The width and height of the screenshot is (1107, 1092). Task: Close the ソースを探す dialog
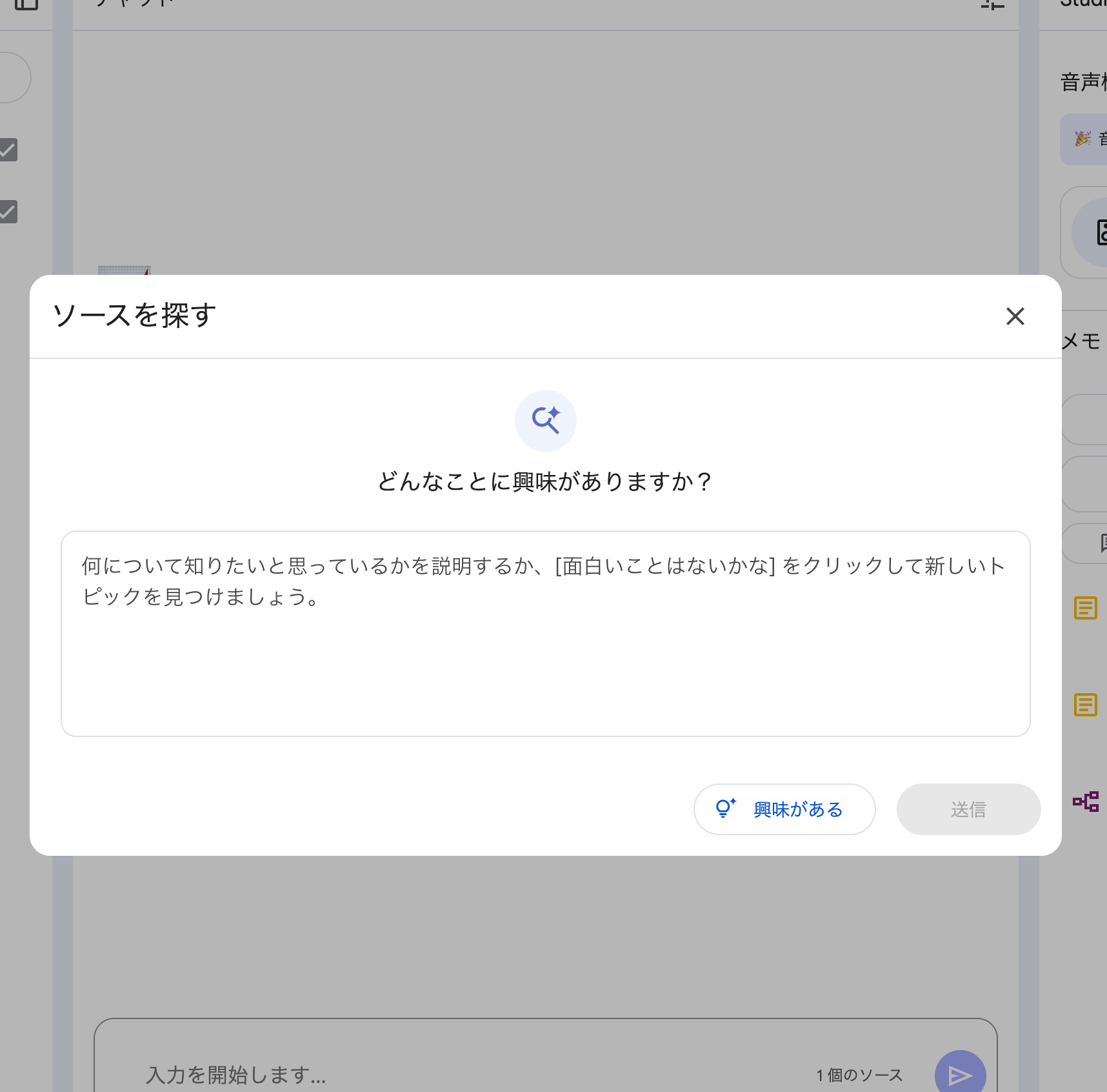tap(1015, 316)
